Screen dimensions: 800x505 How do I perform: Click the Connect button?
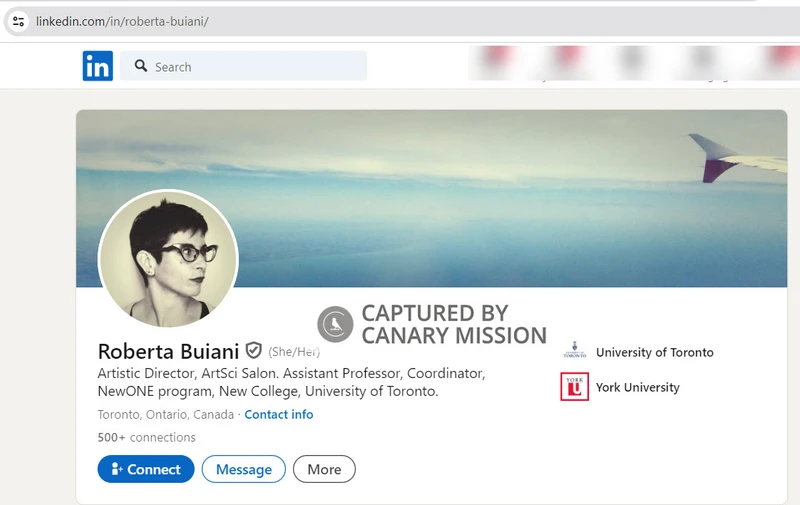tap(146, 469)
